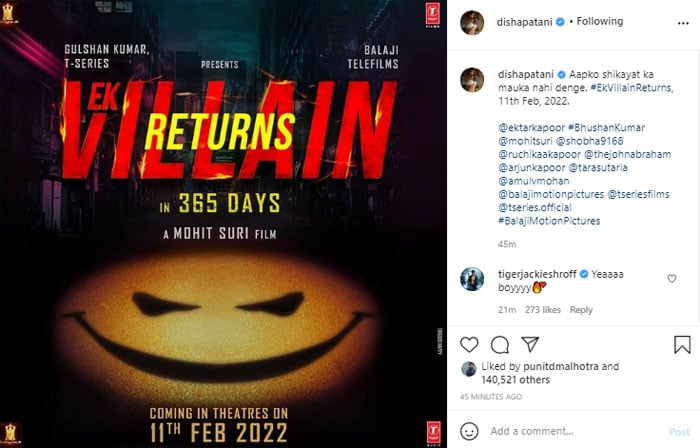This screenshot has height=448, width=700.
Task: Visit @ektarkapoor's profile mention
Action: click(x=528, y=129)
